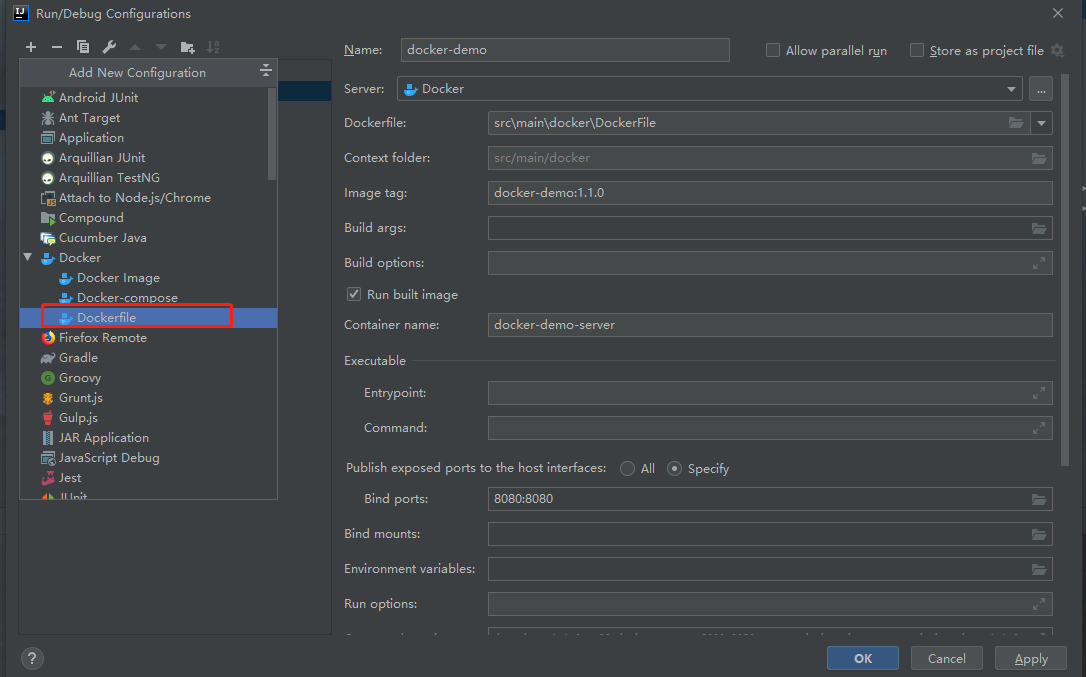This screenshot has height=677, width=1086.
Task: Open the Bind mounts editor icon
Action: 1039,534
